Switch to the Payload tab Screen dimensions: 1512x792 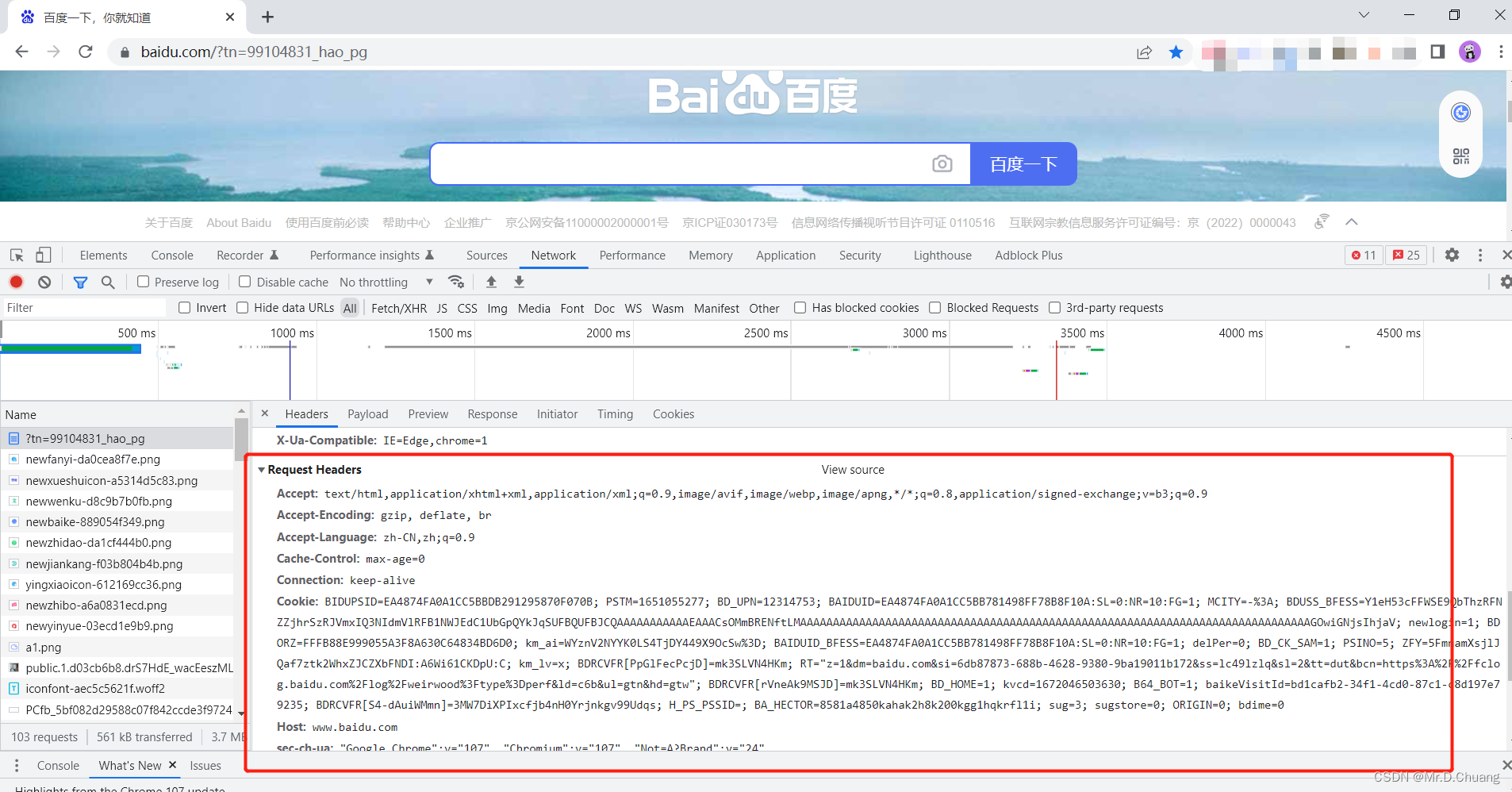pos(367,413)
